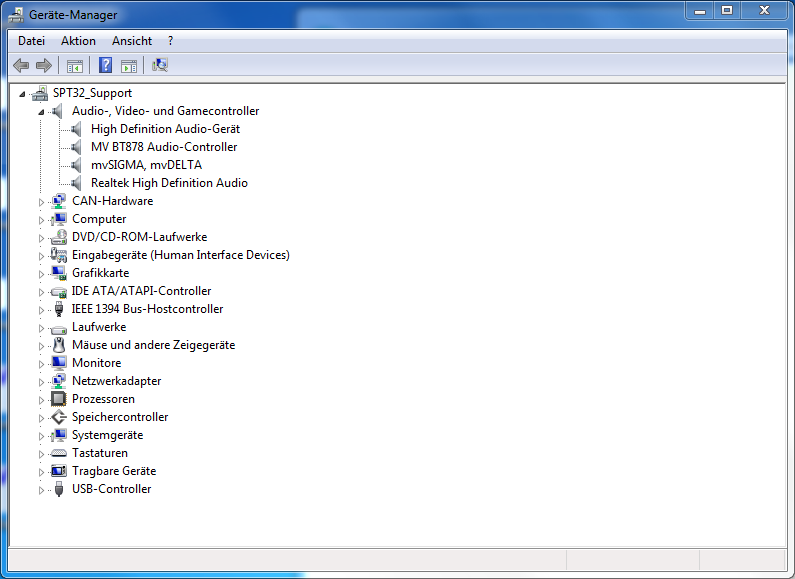Toggle the action pane toolbar icon
Screen dimensions: 795x579
click(x=129, y=66)
